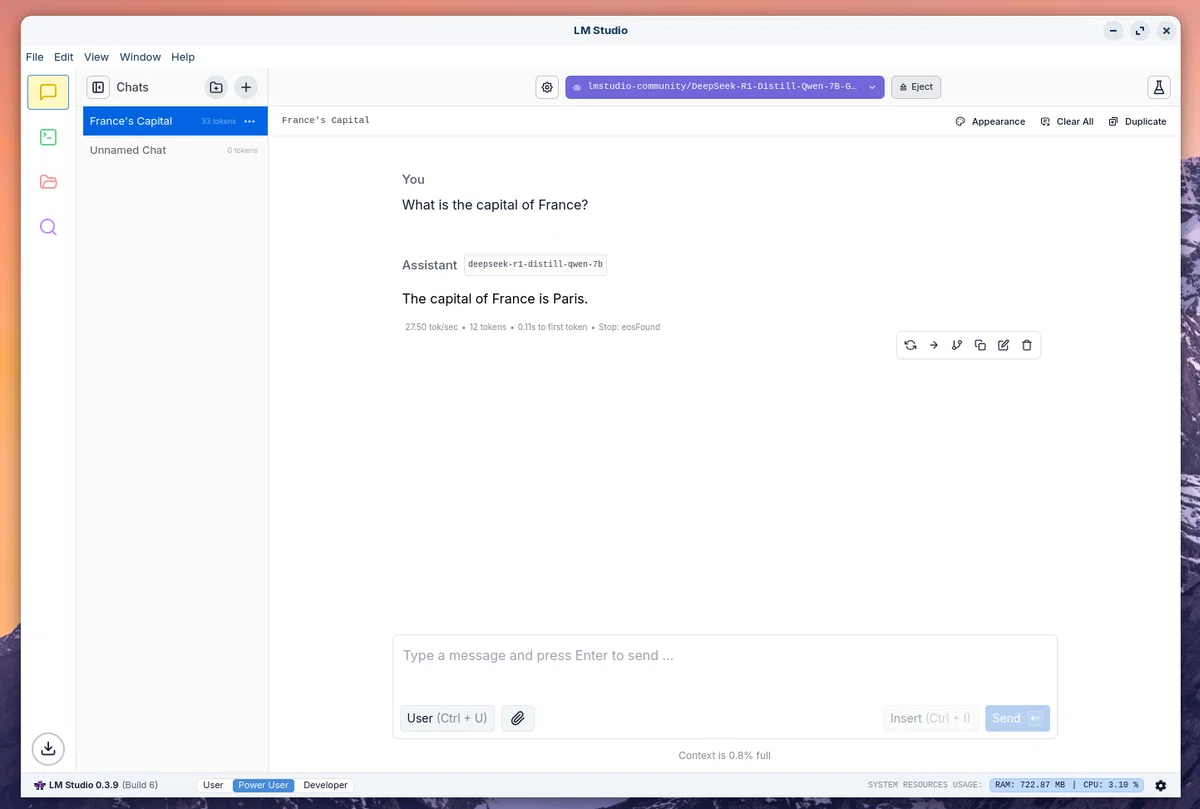Open the Window menu
The image size is (1200, 809).
point(140,57)
